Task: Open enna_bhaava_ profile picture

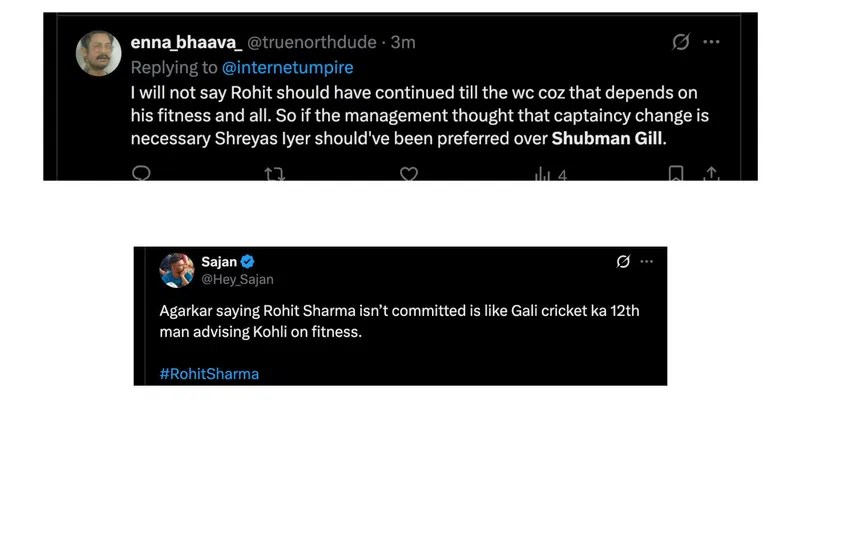Action: [x=99, y=52]
